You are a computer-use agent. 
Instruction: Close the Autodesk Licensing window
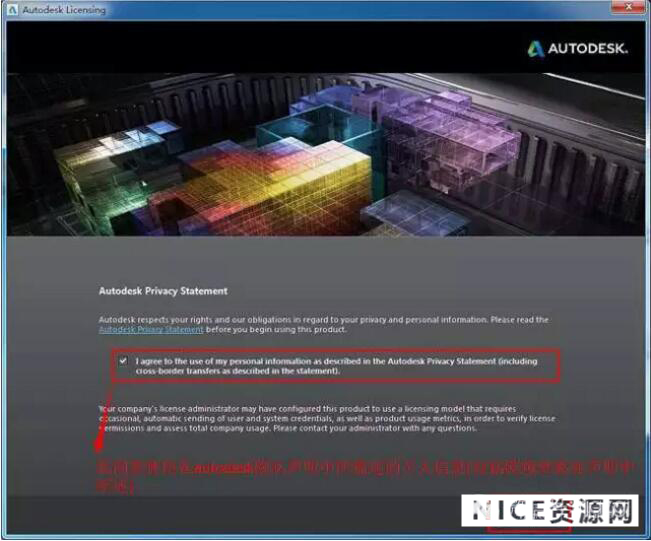tap(628, 7)
